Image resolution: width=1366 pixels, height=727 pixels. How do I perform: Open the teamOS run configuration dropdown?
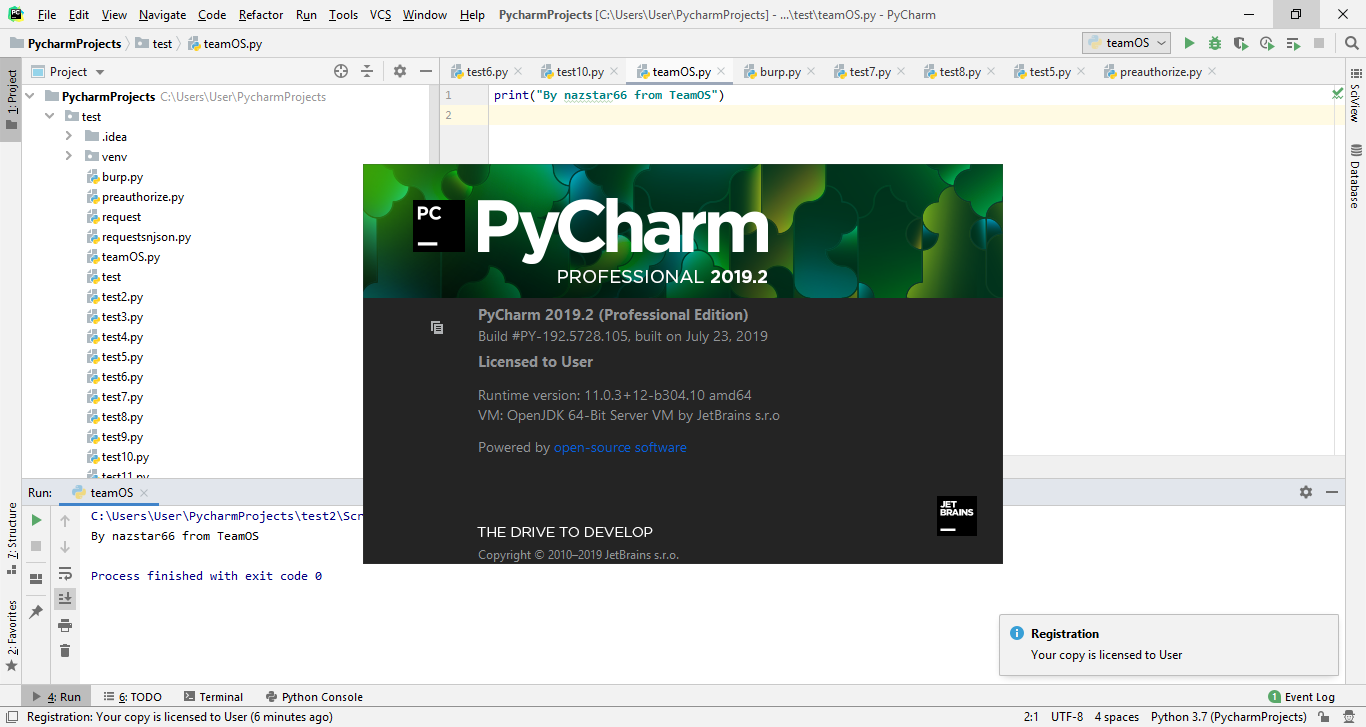point(1127,43)
